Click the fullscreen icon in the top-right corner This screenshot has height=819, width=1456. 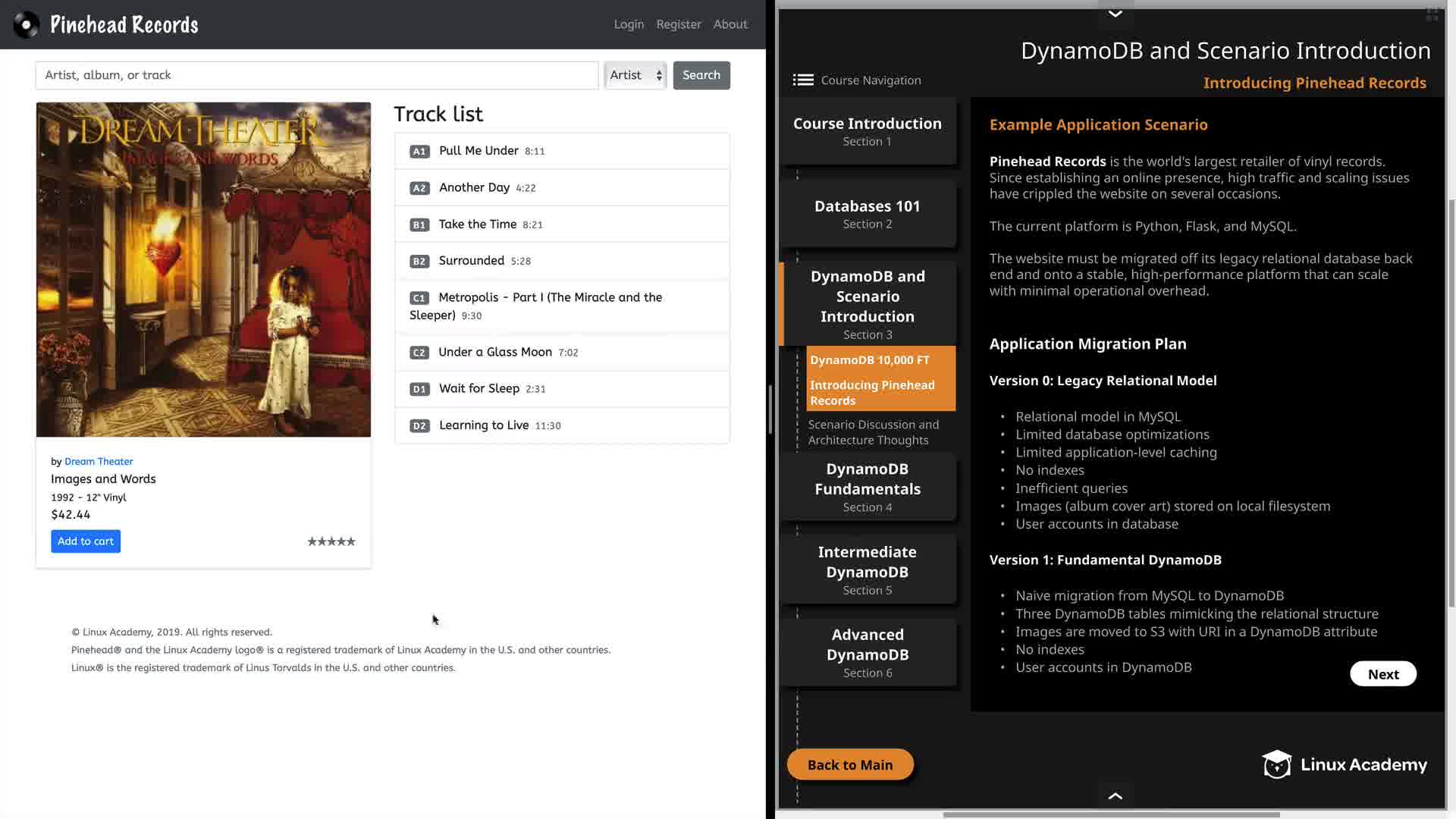1432,14
